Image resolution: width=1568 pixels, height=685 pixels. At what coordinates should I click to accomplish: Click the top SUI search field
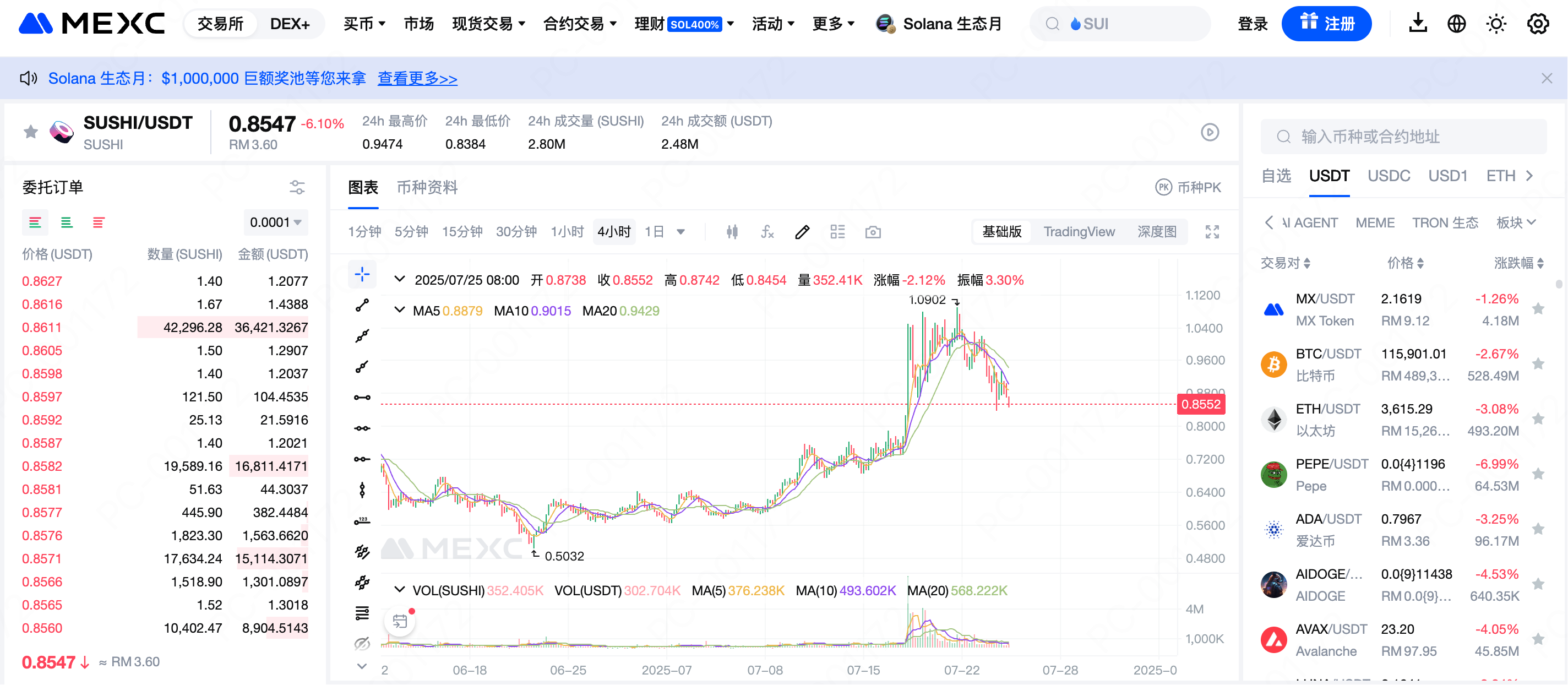pyautogui.click(x=1120, y=24)
